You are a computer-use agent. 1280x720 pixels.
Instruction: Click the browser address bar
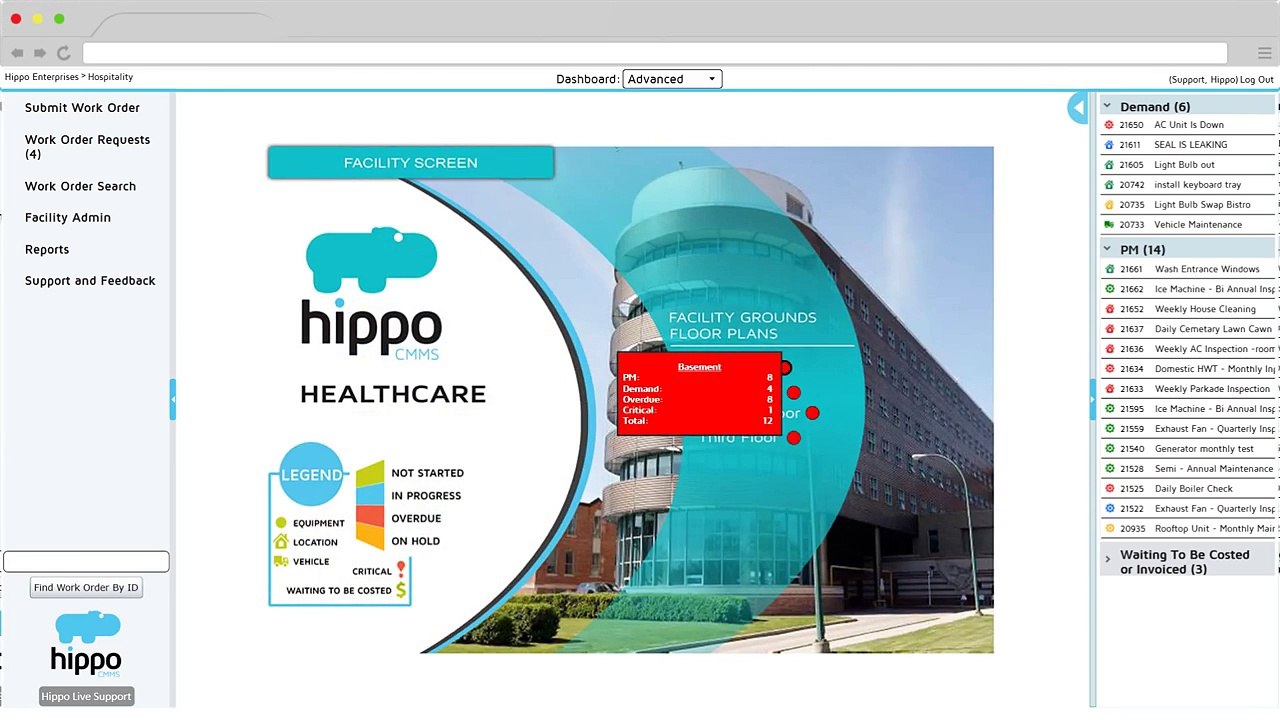pos(654,53)
